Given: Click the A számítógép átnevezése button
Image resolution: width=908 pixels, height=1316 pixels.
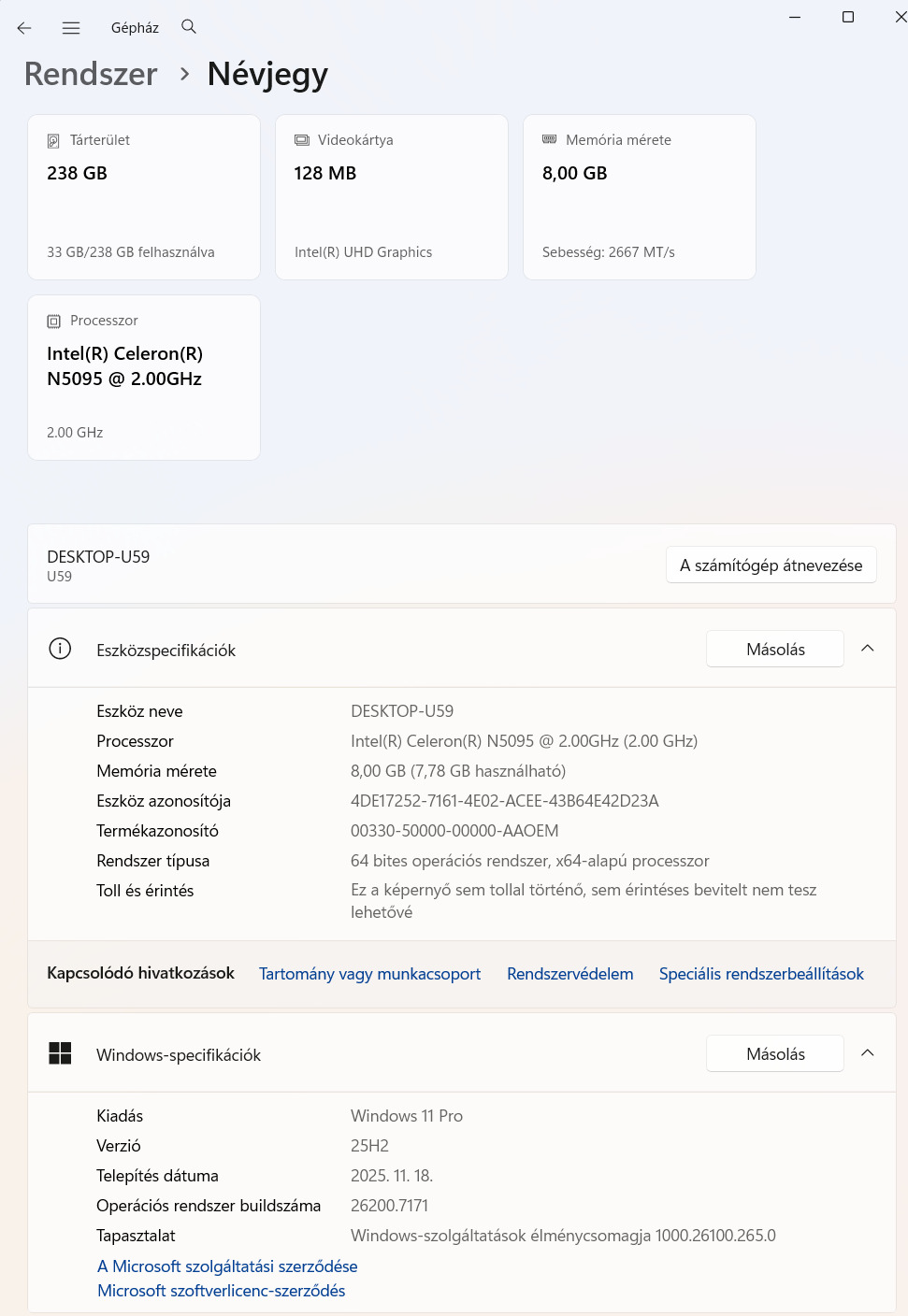Looking at the screenshot, I should click(771, 565).
